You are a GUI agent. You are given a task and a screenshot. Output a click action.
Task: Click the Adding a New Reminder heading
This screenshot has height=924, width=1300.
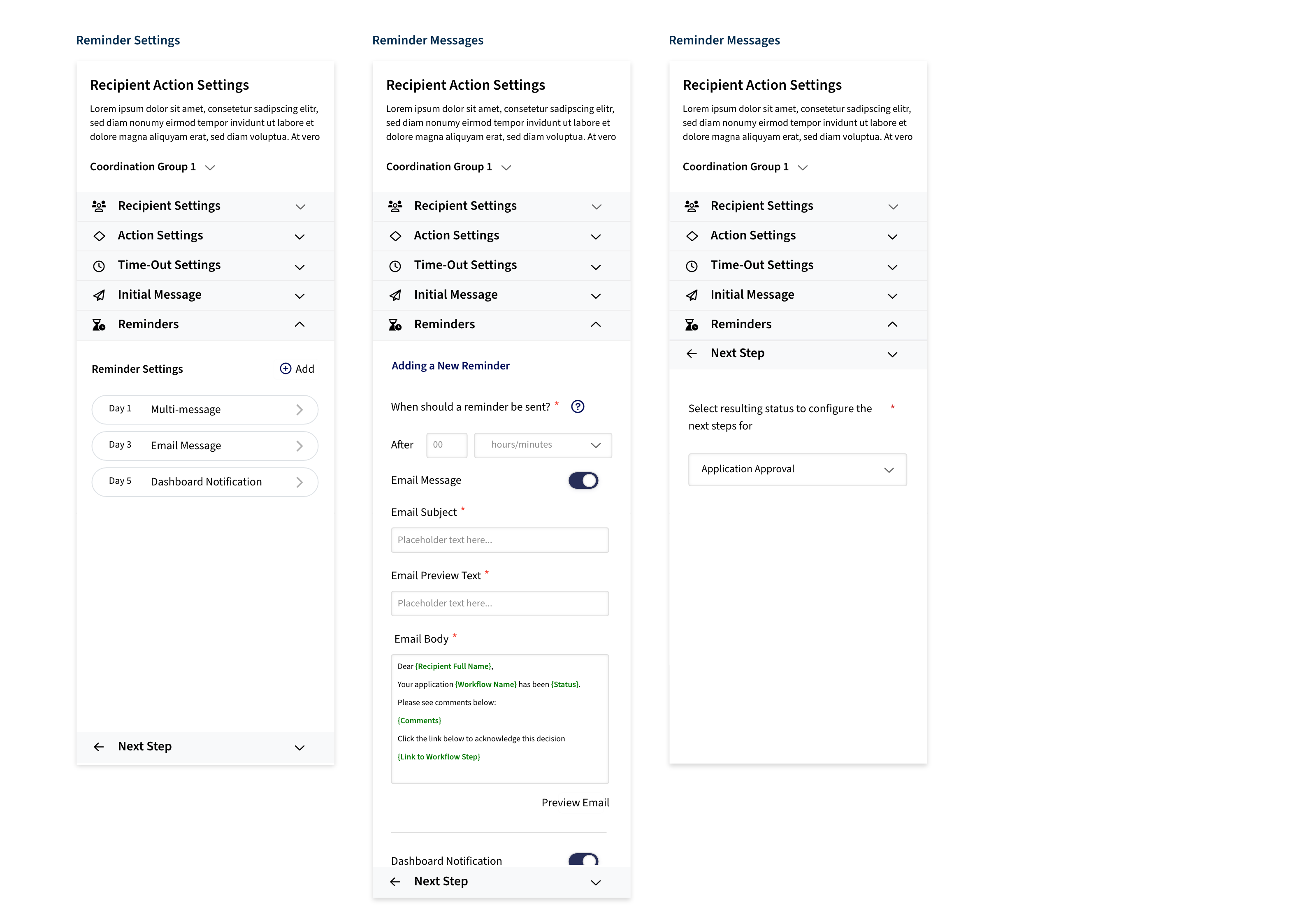coord(450,366)
